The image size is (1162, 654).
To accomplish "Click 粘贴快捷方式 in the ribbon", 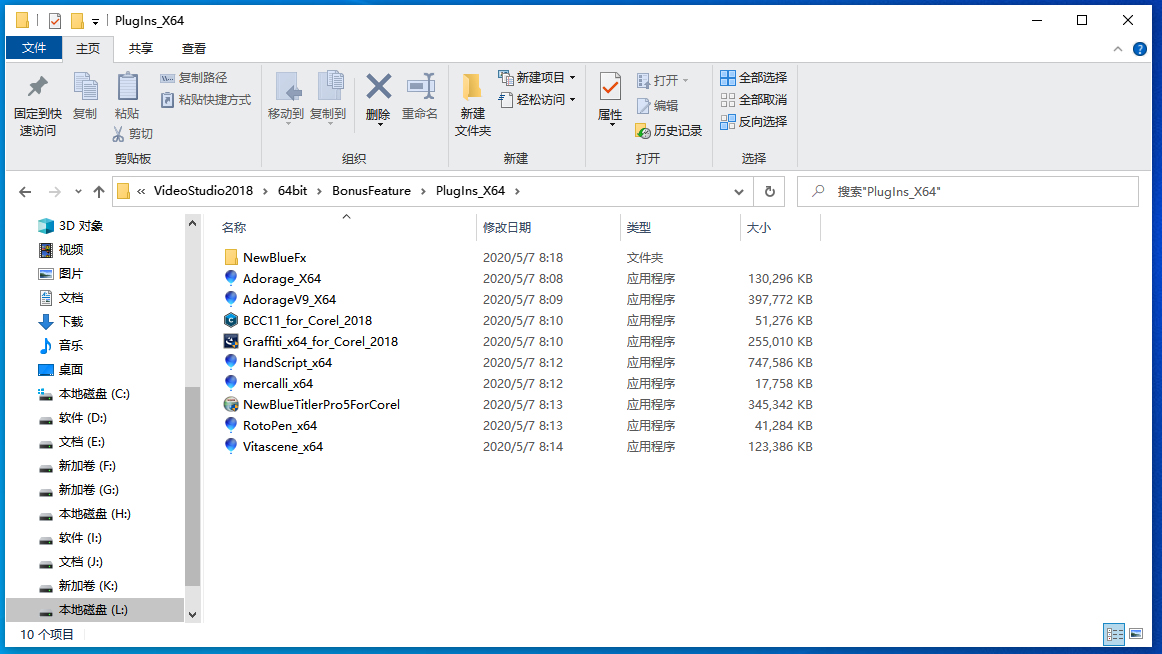I will click(x=206, y=100).
